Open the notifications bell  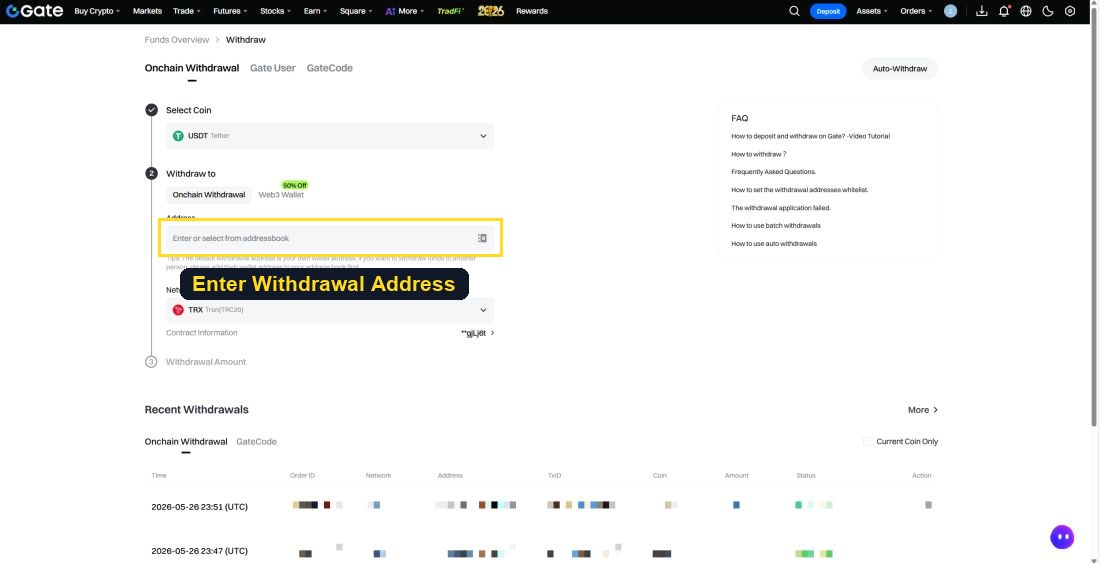click(x=1004, y=11)
